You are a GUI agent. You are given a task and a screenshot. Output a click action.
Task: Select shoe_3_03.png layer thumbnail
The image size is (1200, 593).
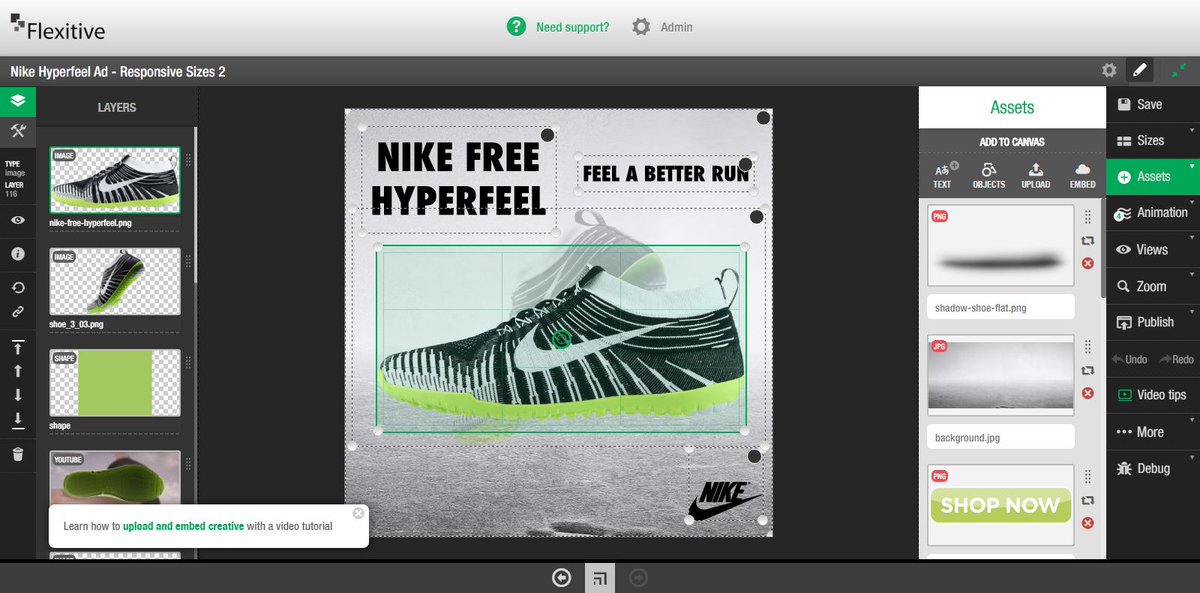coord(115,282)
